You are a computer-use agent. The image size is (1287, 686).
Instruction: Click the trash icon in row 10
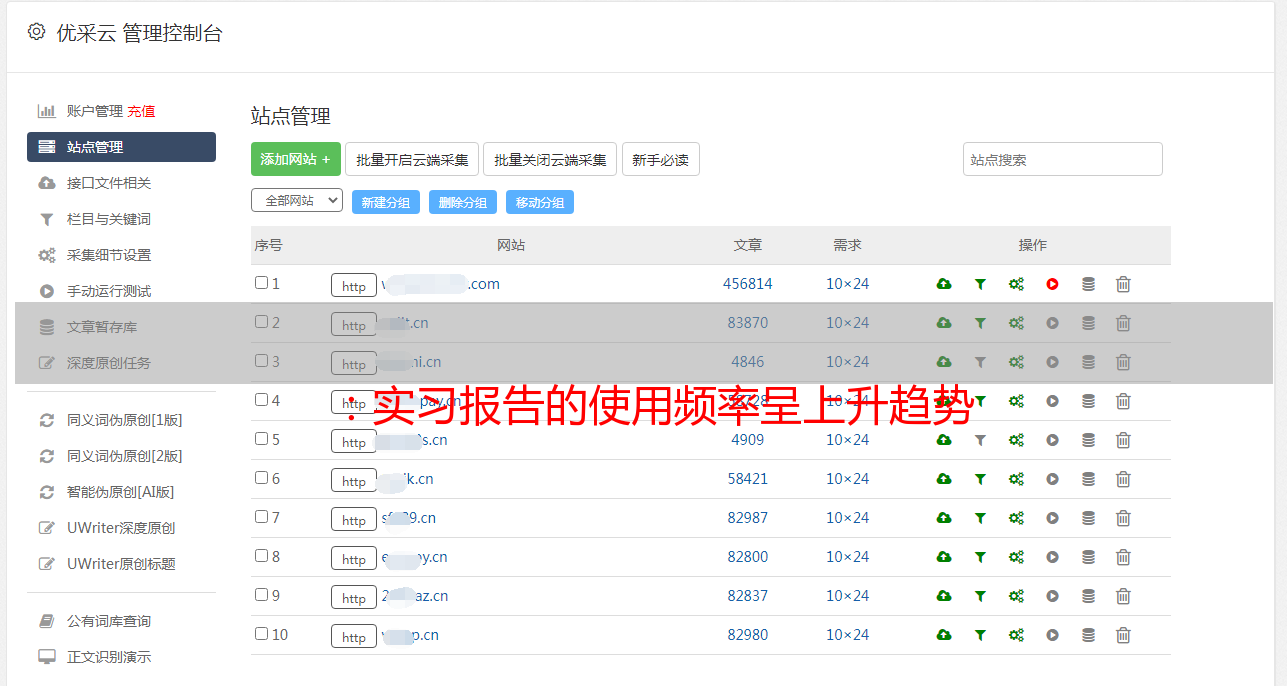click(1123, 635)
